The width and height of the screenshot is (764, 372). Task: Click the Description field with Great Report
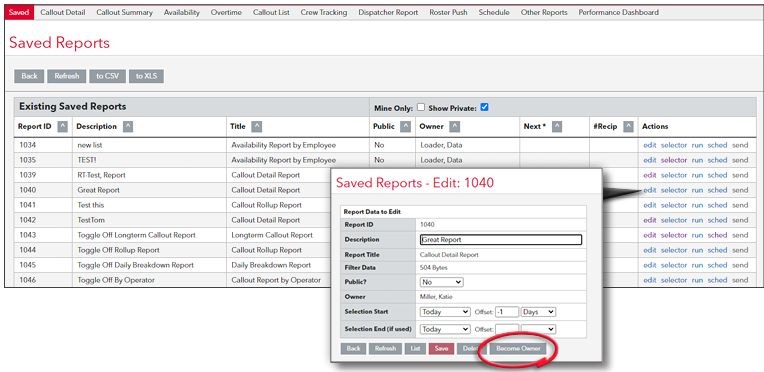tap(501, 240)
